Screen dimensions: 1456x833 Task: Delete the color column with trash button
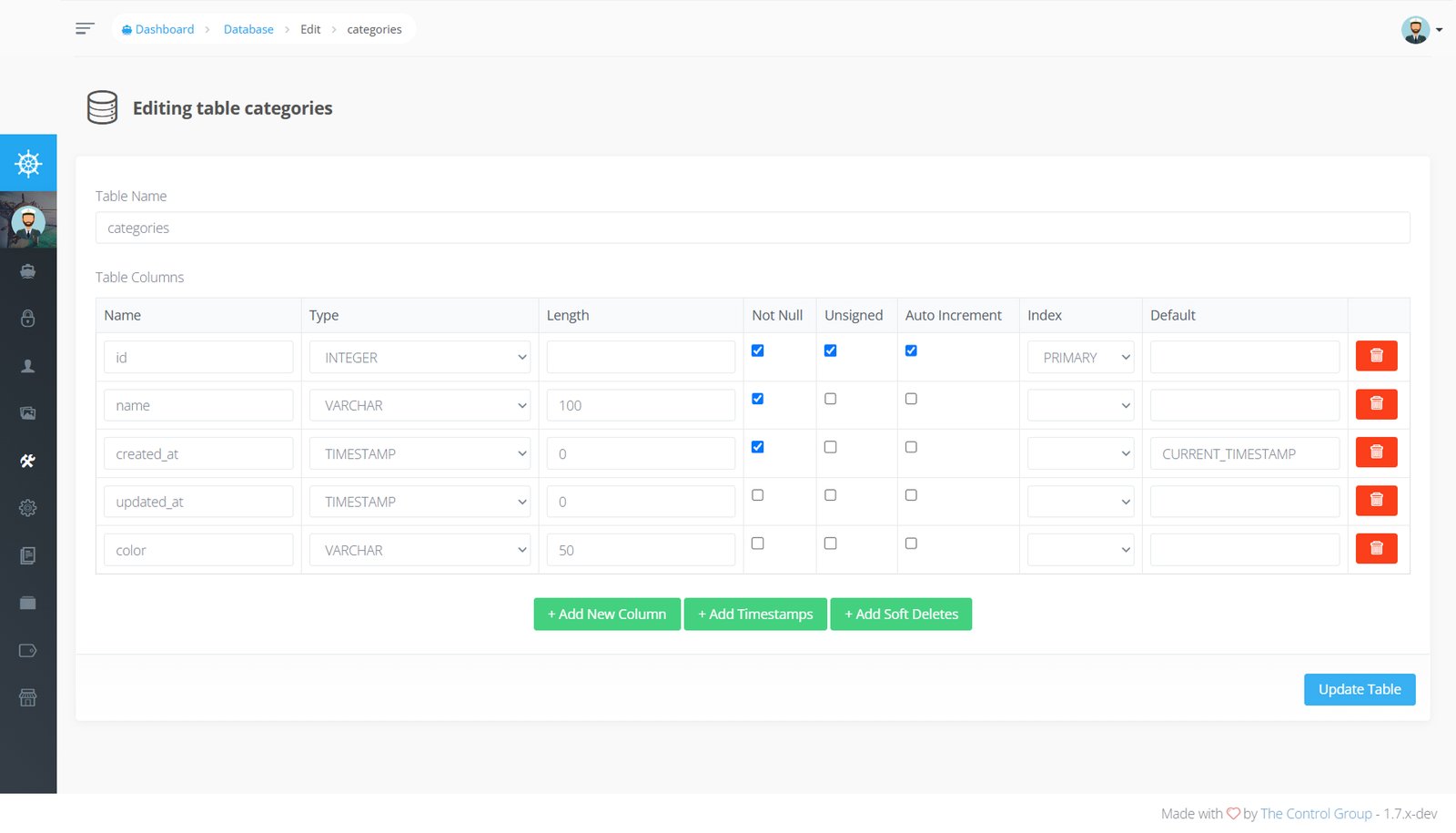click(1376, 549)
